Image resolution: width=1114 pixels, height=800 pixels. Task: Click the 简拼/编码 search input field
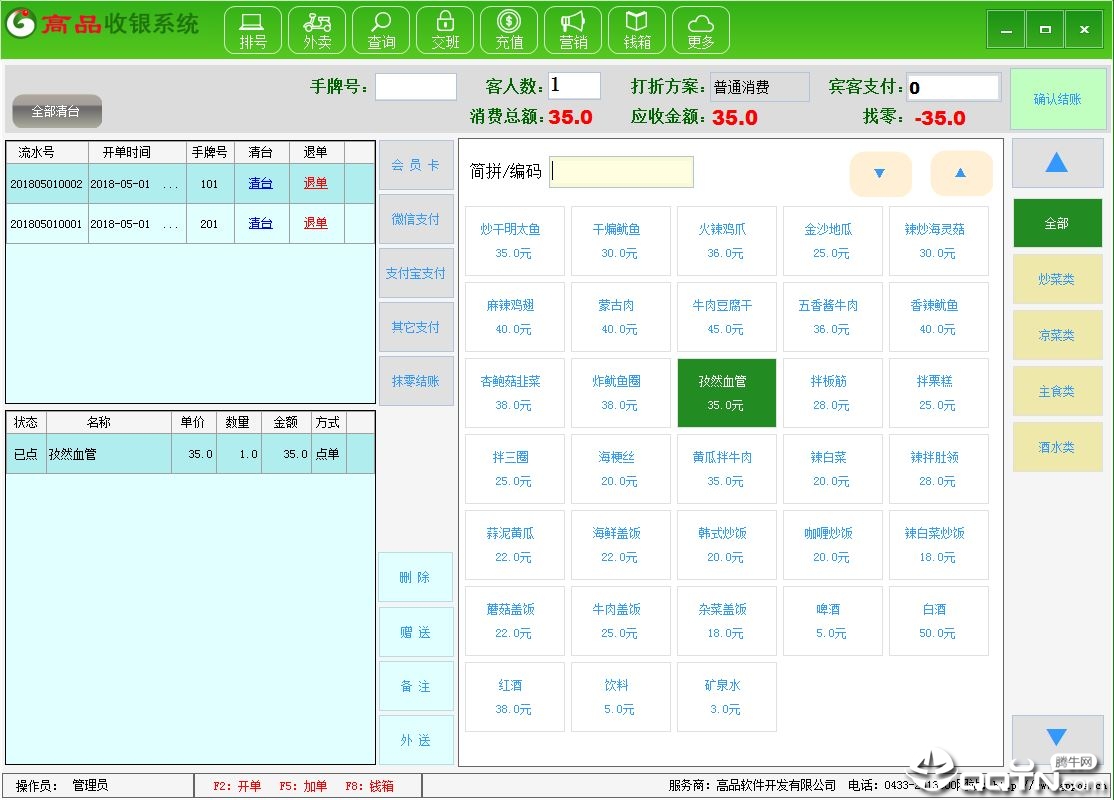(621, 172)
